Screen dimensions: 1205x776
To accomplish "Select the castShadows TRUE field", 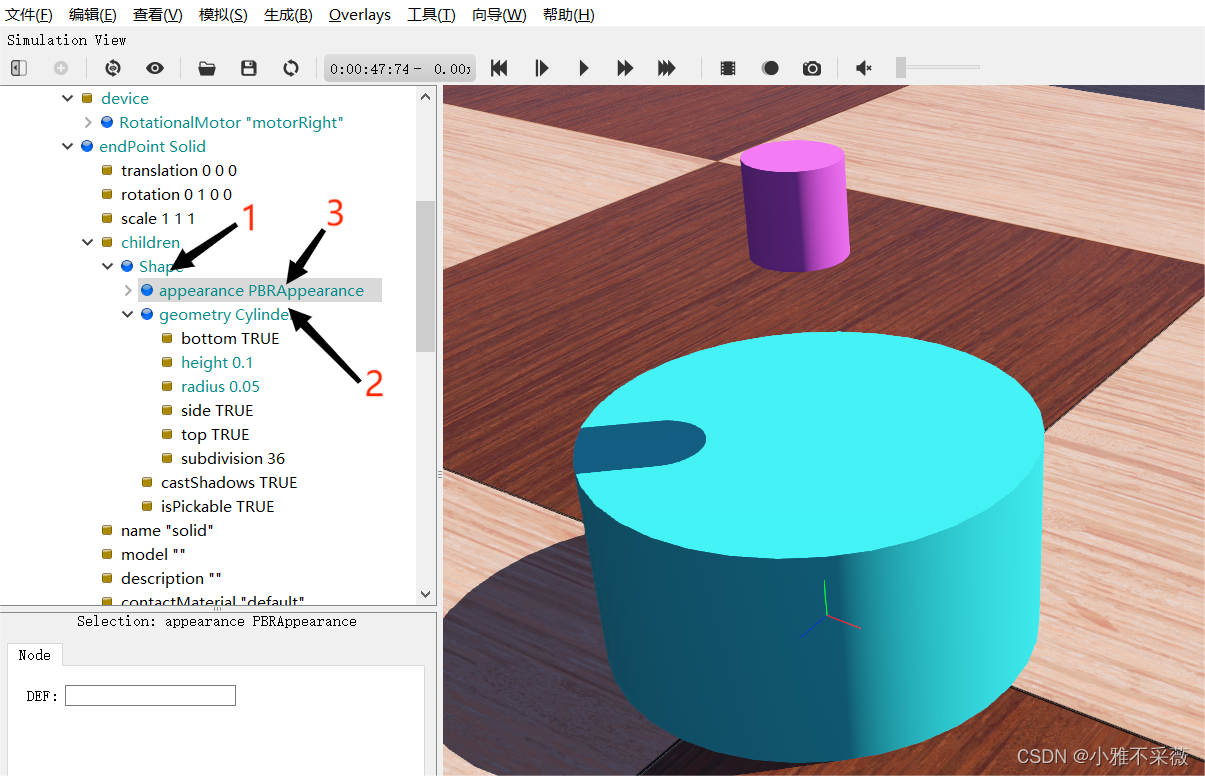I will 229,482.
